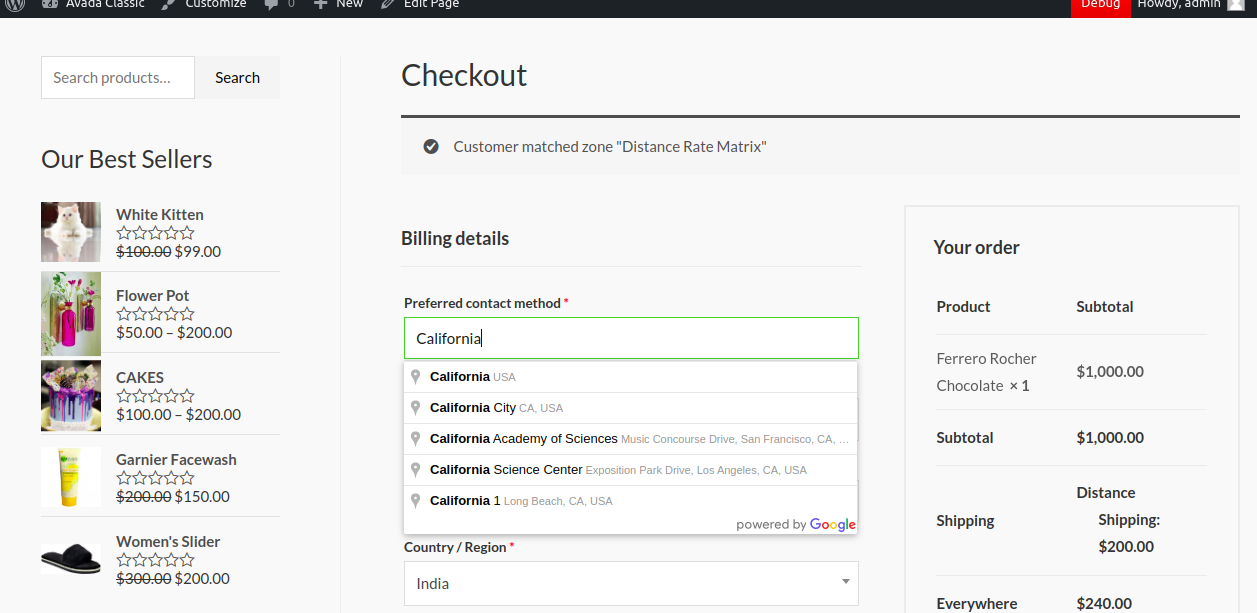Click the Edit Page pencil icon

(x=387, y=4)
